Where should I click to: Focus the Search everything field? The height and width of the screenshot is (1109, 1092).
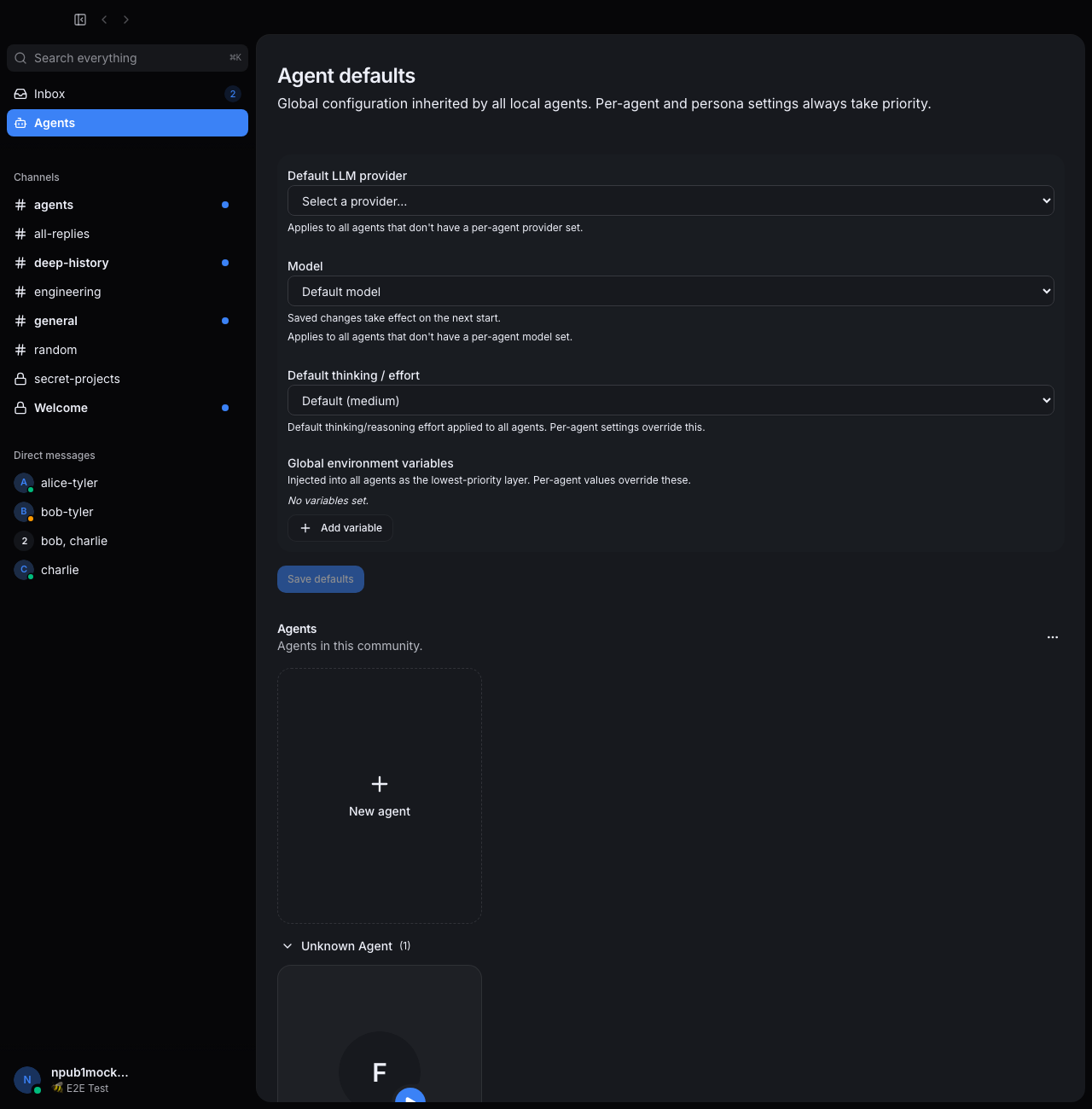pyautogui.click(x=128, y=58)
